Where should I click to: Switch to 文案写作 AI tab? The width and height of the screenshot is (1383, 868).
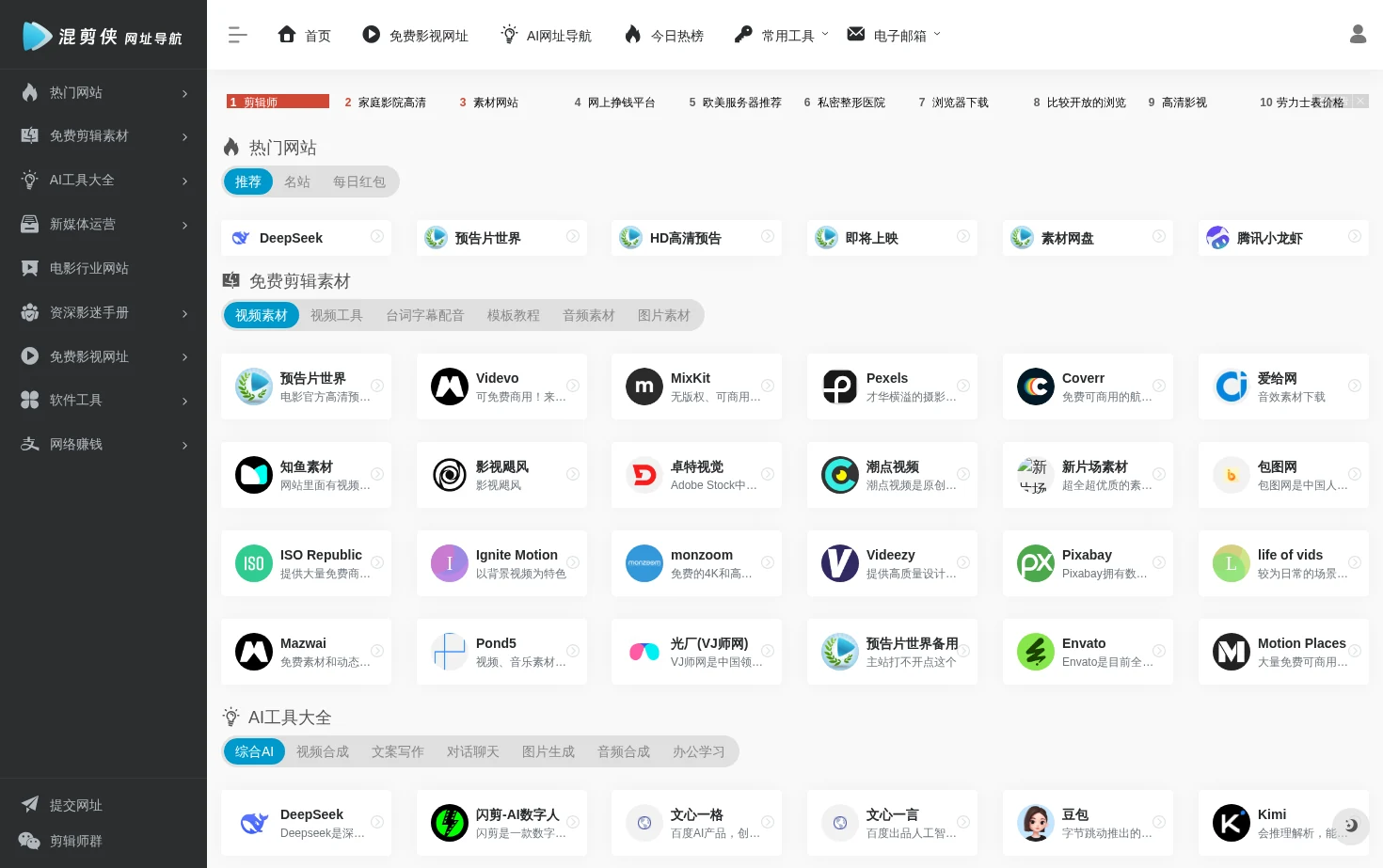tap(398, 751)
